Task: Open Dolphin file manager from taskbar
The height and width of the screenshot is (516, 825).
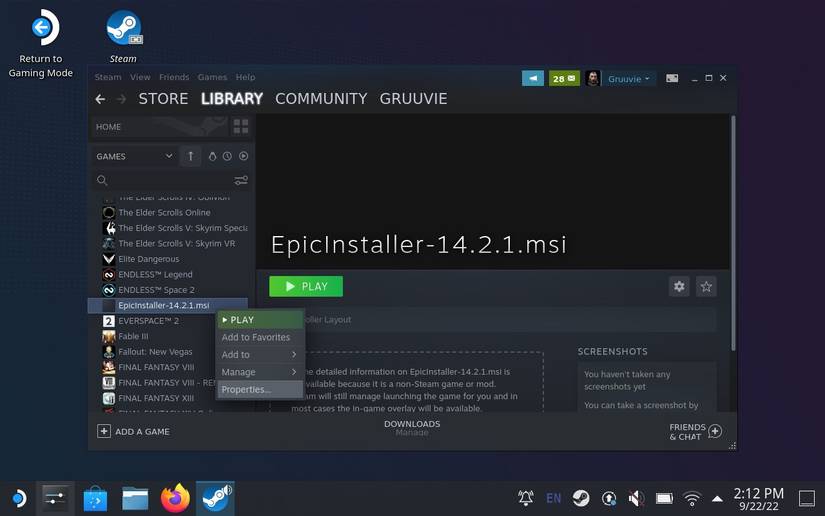Action: 135,498
